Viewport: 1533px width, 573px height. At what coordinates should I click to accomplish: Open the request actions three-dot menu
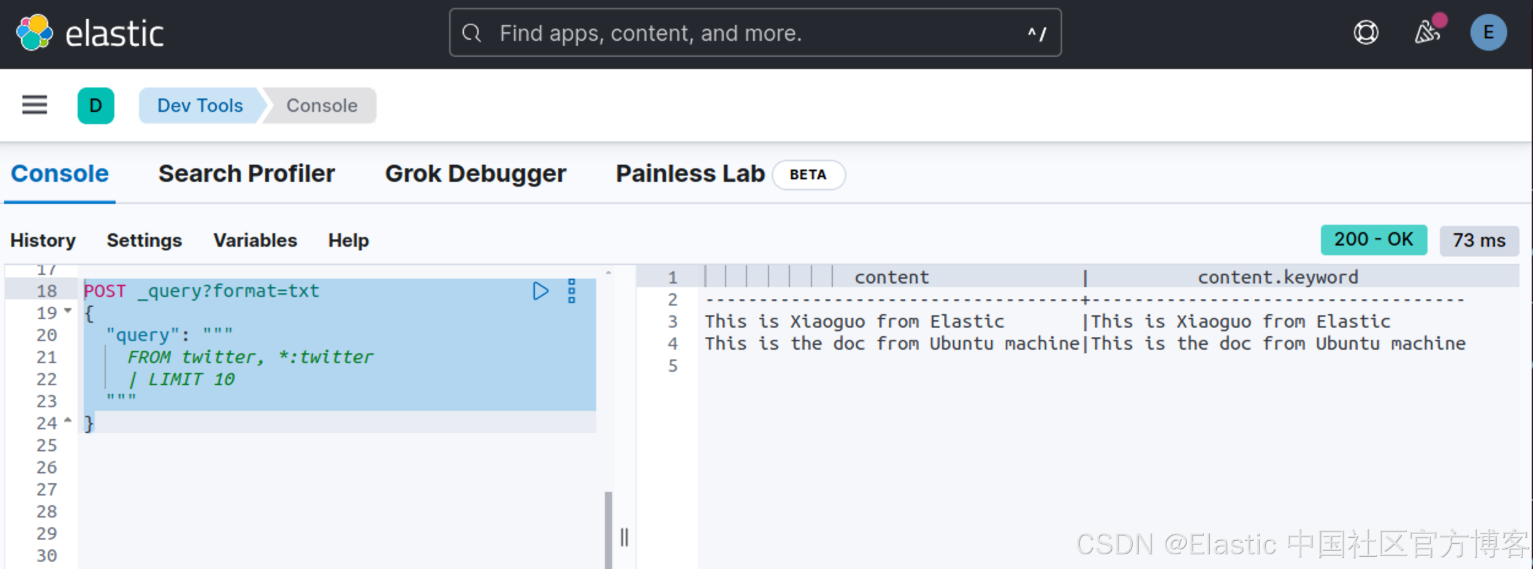point(572,291)
